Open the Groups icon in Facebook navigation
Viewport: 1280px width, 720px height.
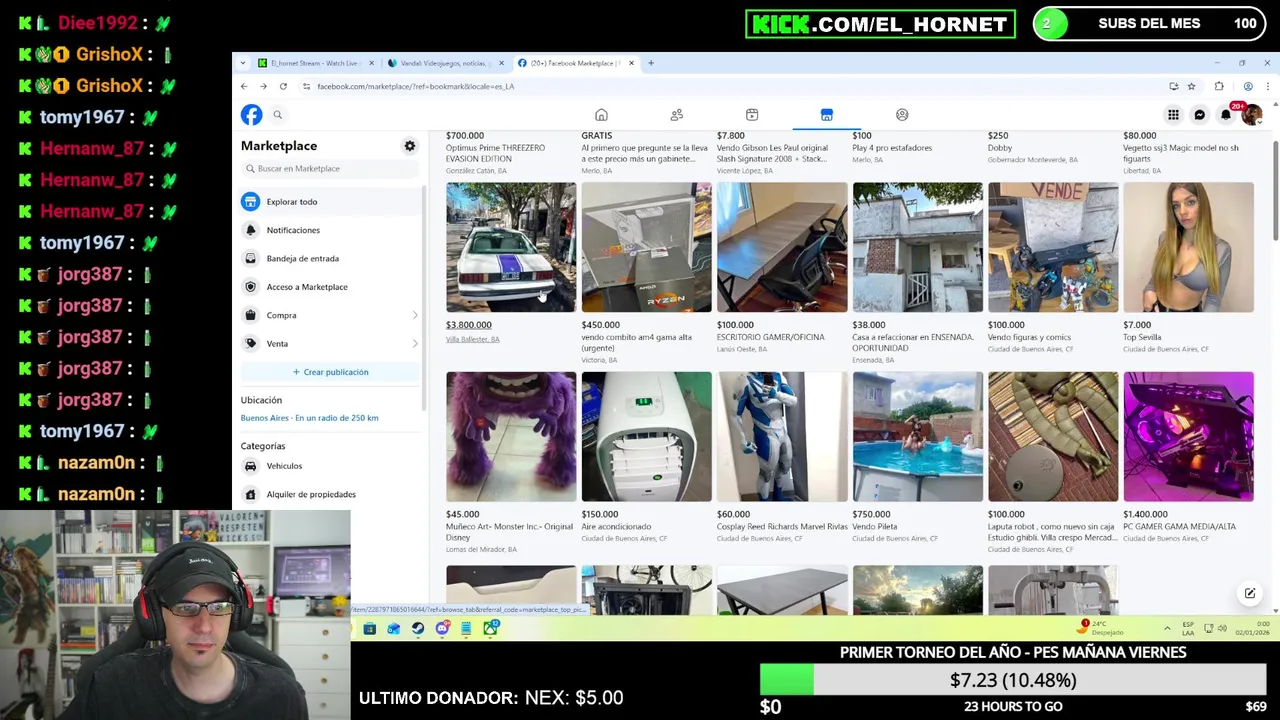pos(902,115)
